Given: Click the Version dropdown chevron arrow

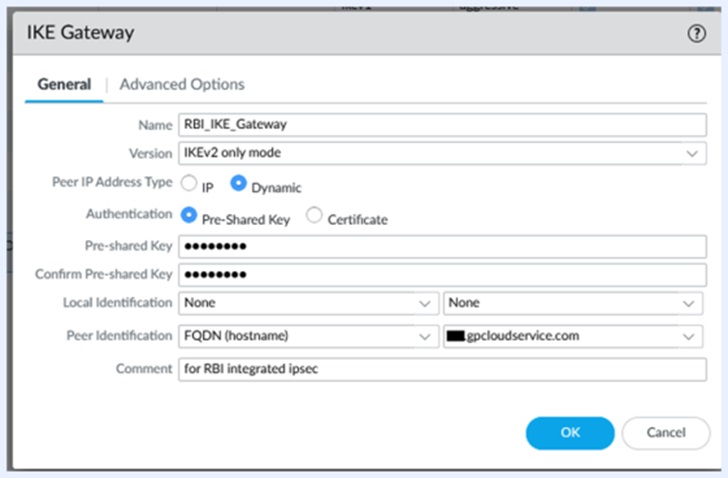Looking at the screenshot, I should (691, 154).
